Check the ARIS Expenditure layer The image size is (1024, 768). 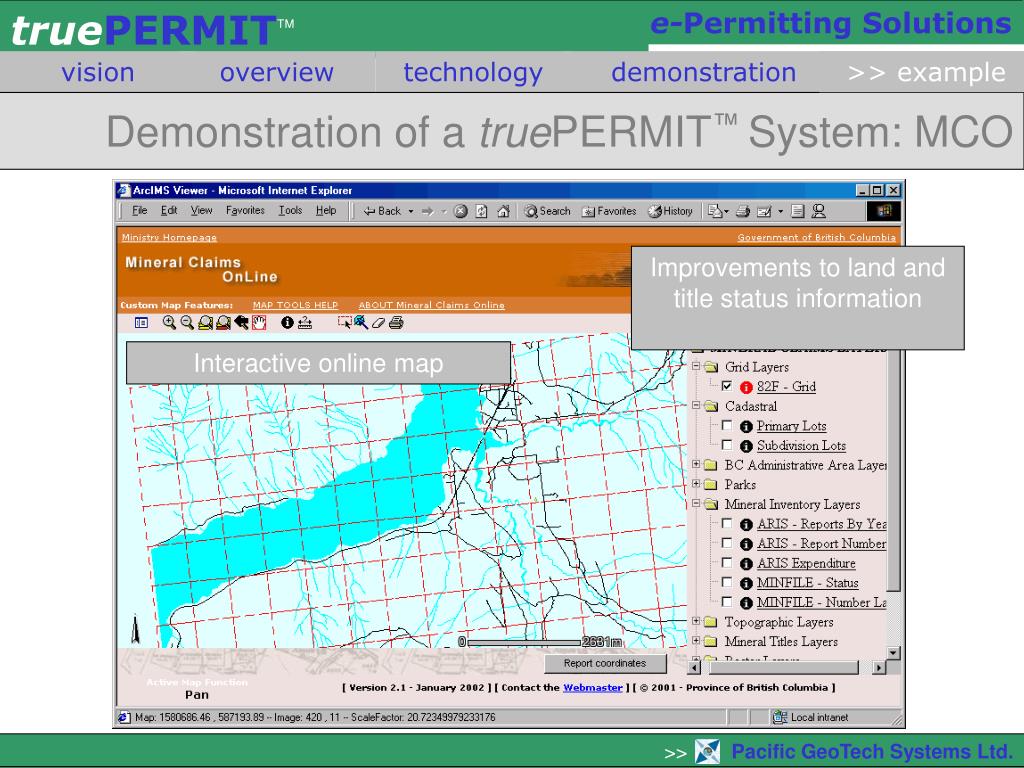[x=726, y=562]
